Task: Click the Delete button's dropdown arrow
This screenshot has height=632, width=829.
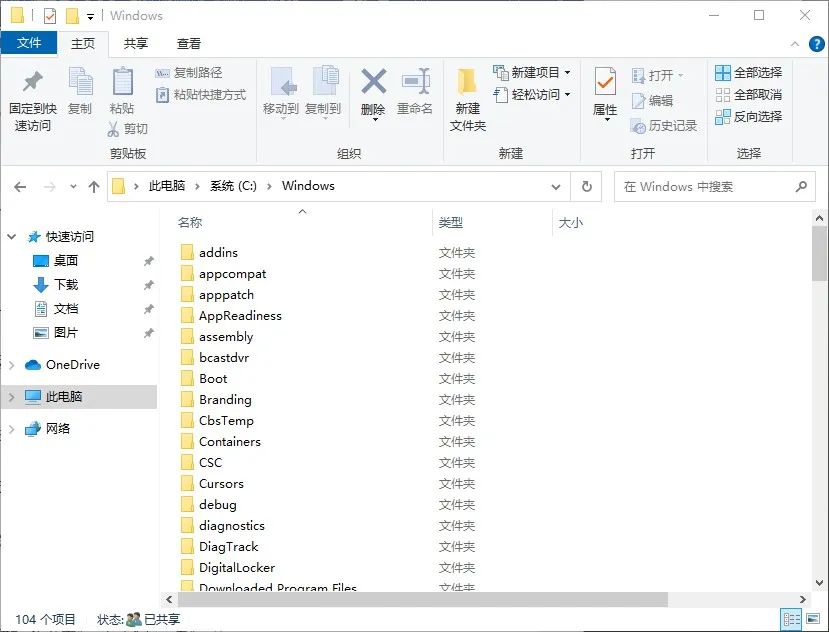Action: click(x=375, y=120)
